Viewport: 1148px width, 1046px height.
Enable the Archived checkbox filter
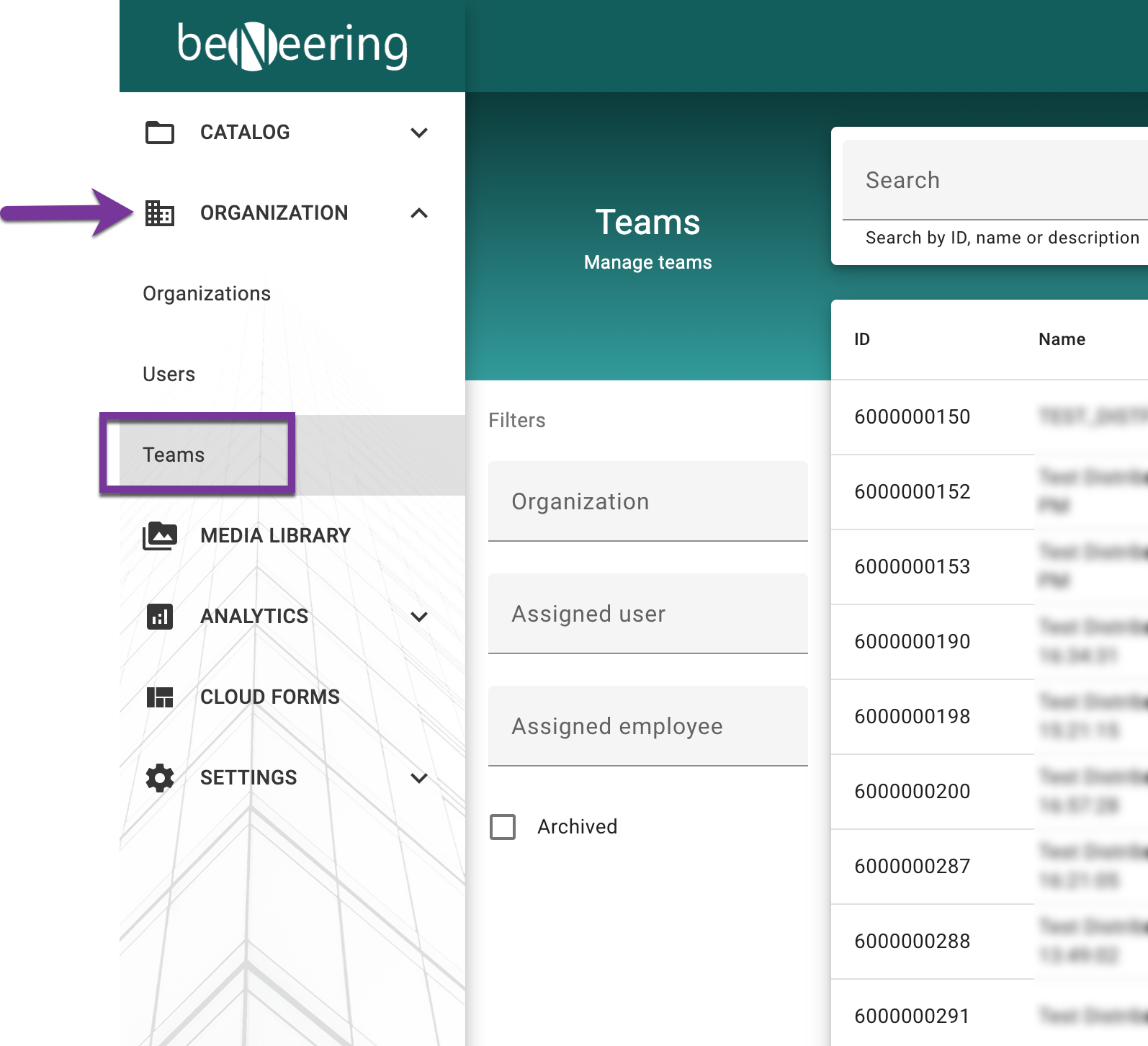point(503,827)
